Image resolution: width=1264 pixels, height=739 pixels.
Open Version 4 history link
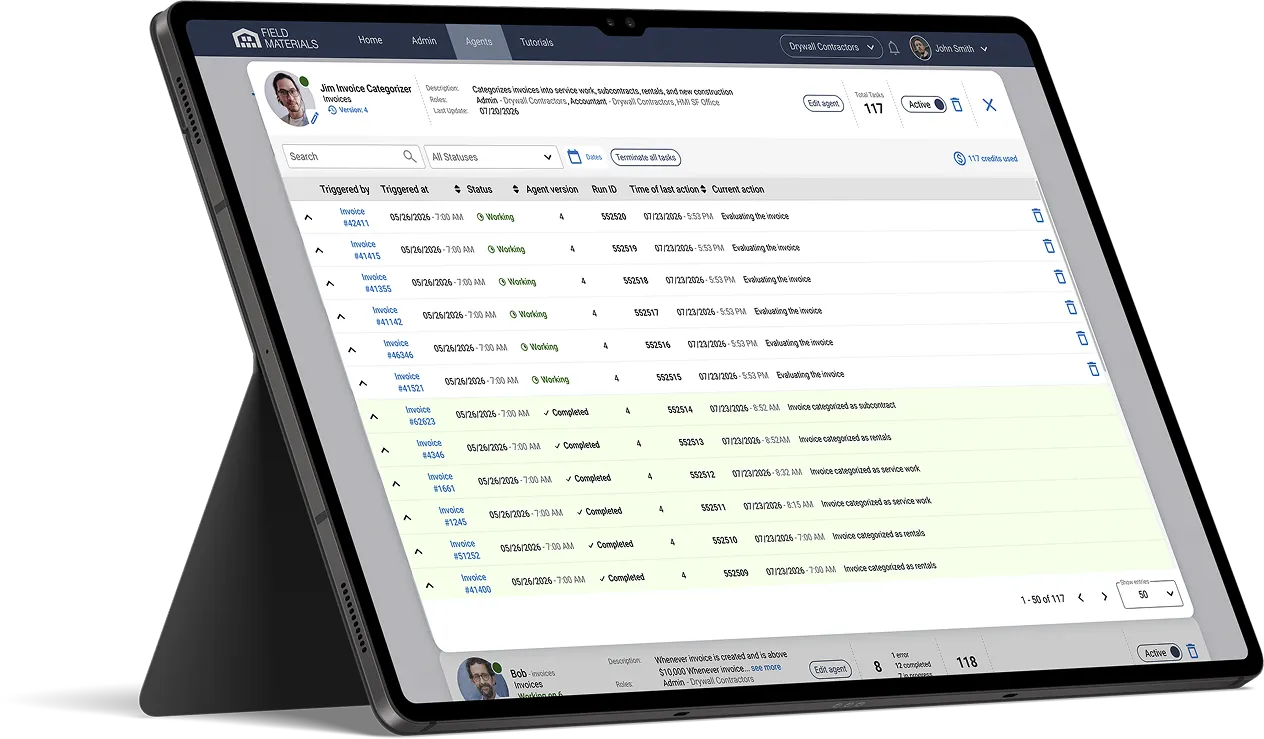tap(347, 110)
